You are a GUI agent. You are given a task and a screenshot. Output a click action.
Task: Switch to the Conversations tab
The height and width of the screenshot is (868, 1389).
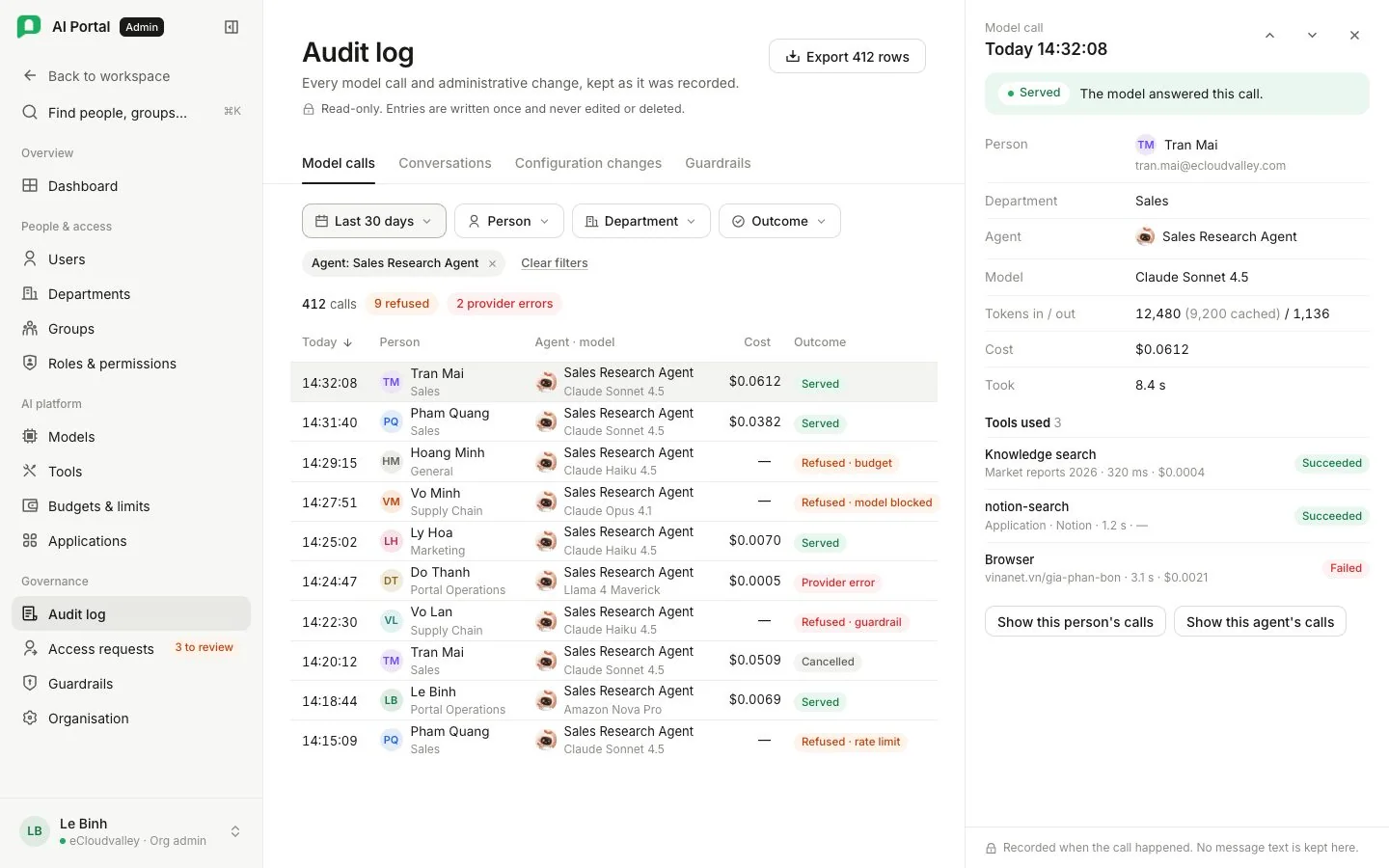[x=445, y=163]
